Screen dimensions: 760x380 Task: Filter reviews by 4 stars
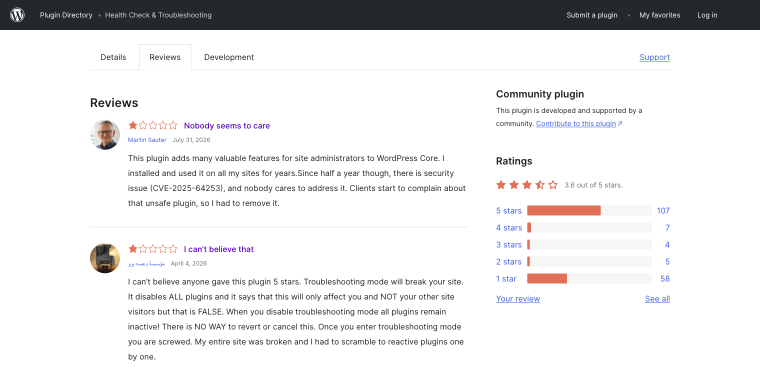509,228
